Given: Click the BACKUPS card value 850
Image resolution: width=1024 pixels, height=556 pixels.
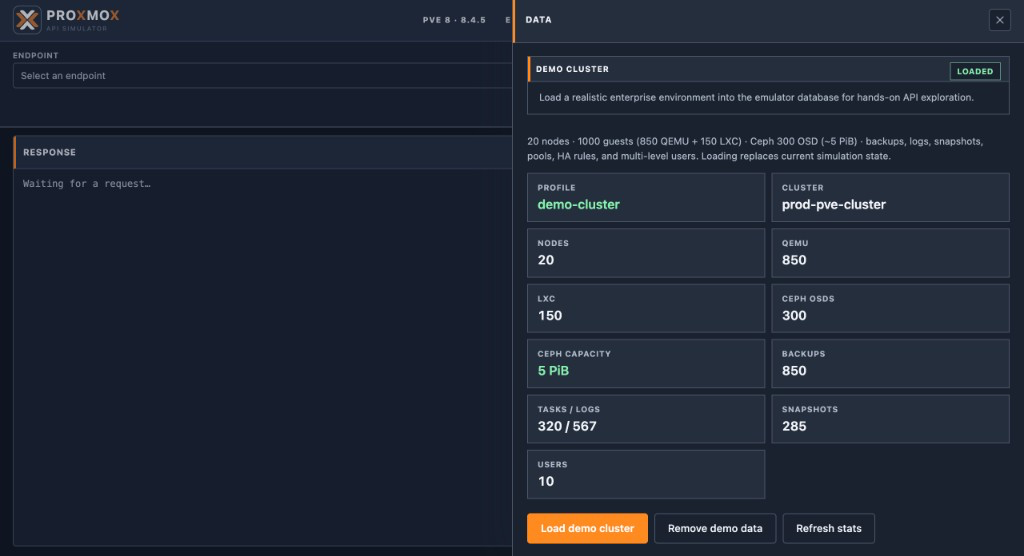Looking at the screenshot, I should tap(793, 371).
